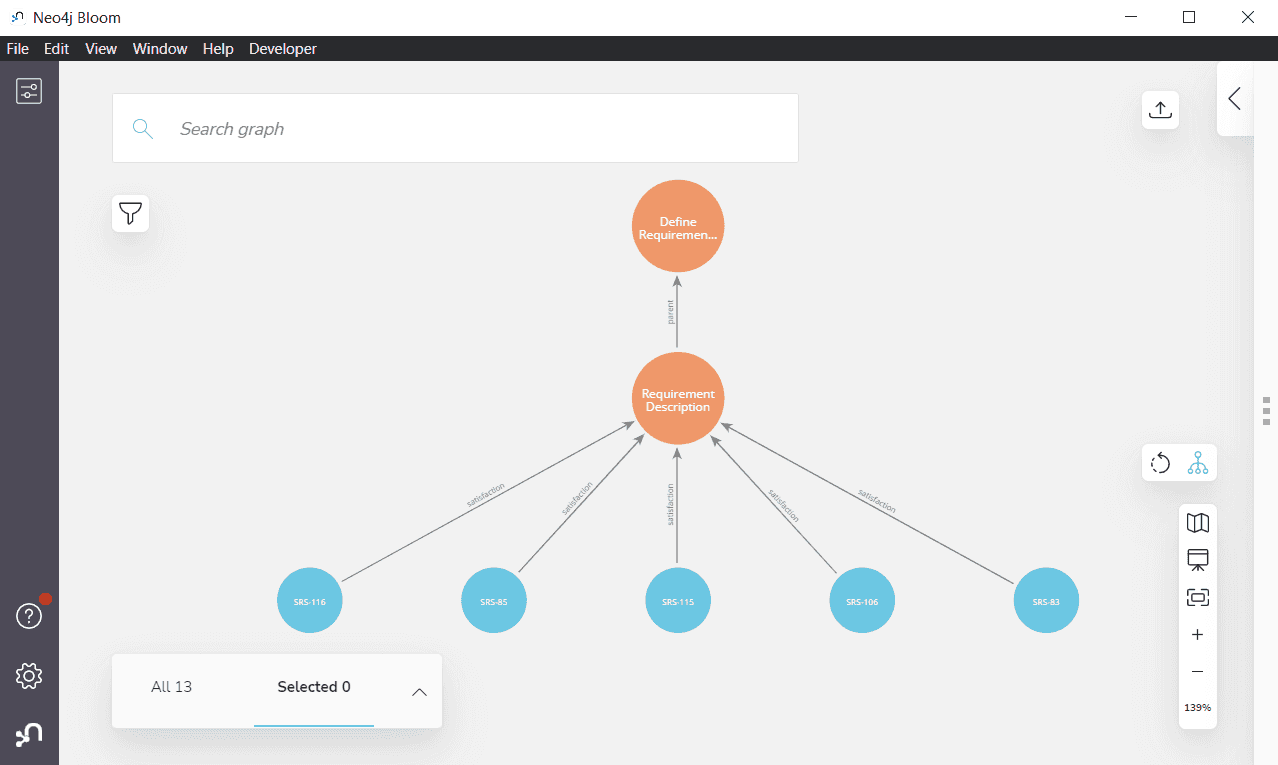Click the Neo4j logo in sidebar

tap(29, 736)
